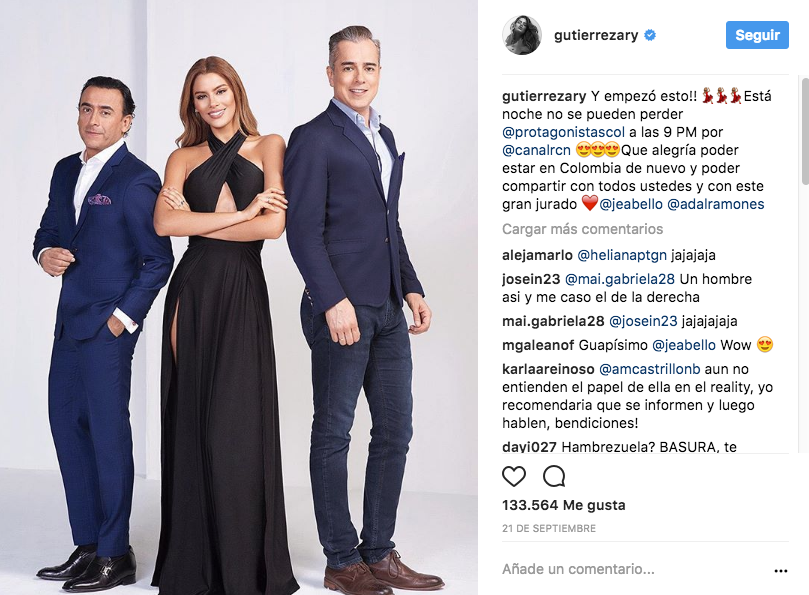Open the @helianaptgn mention
Viewport: 809px width, 595px height.
622,255
